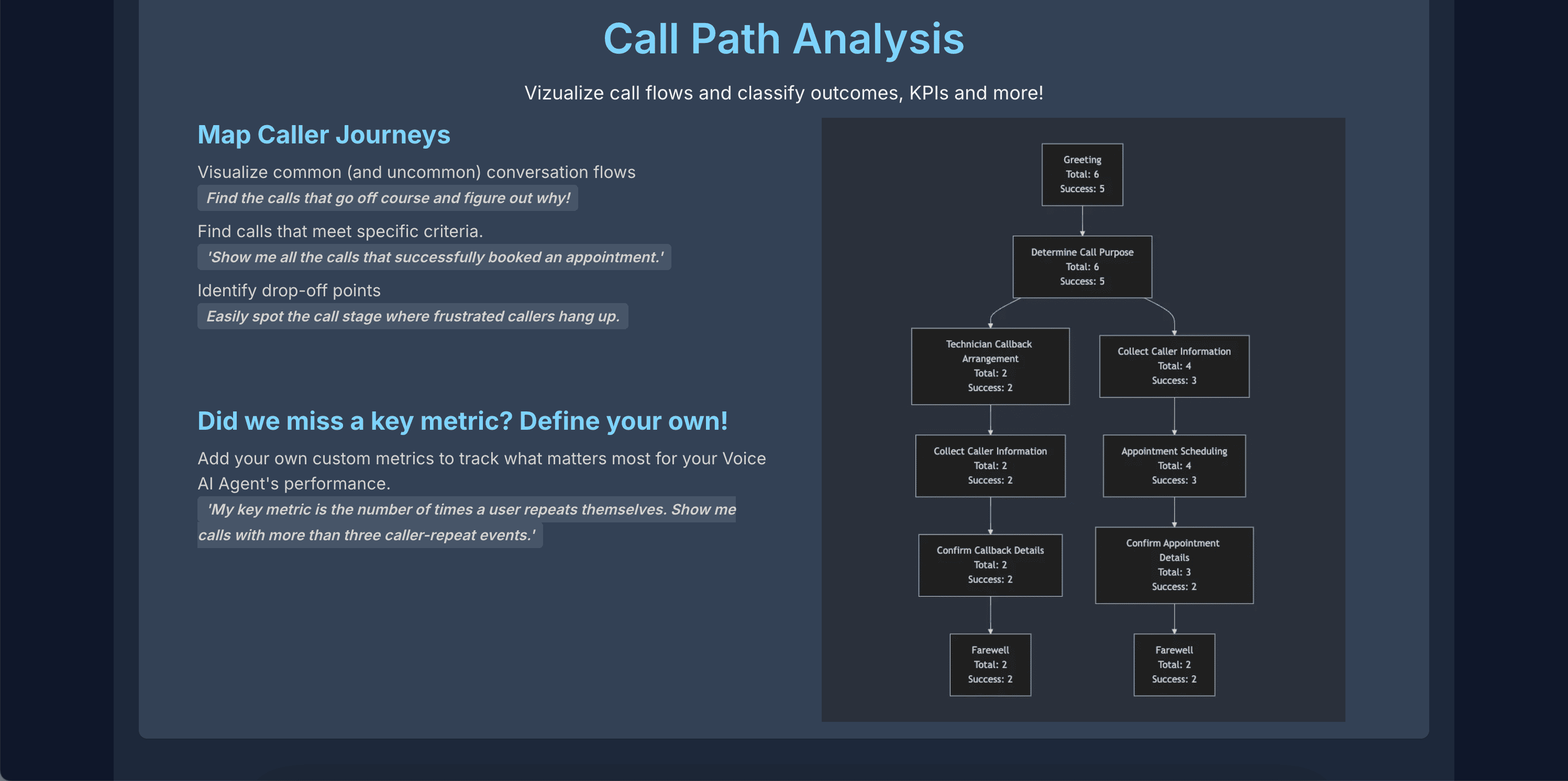Screen dimensions: 1568x781
Task: Click 'Find calls that meet specific criteria' text
Action: [340, 232]
